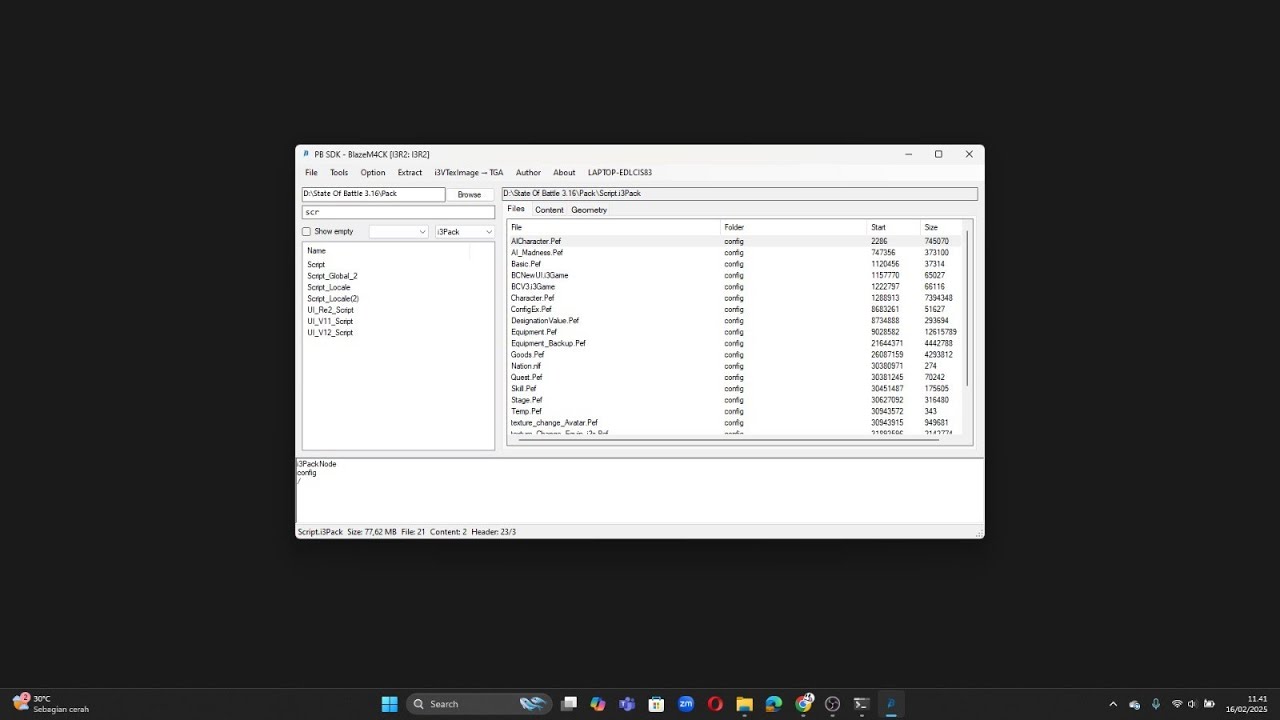Open the Windows Start menu

(389, 704)
